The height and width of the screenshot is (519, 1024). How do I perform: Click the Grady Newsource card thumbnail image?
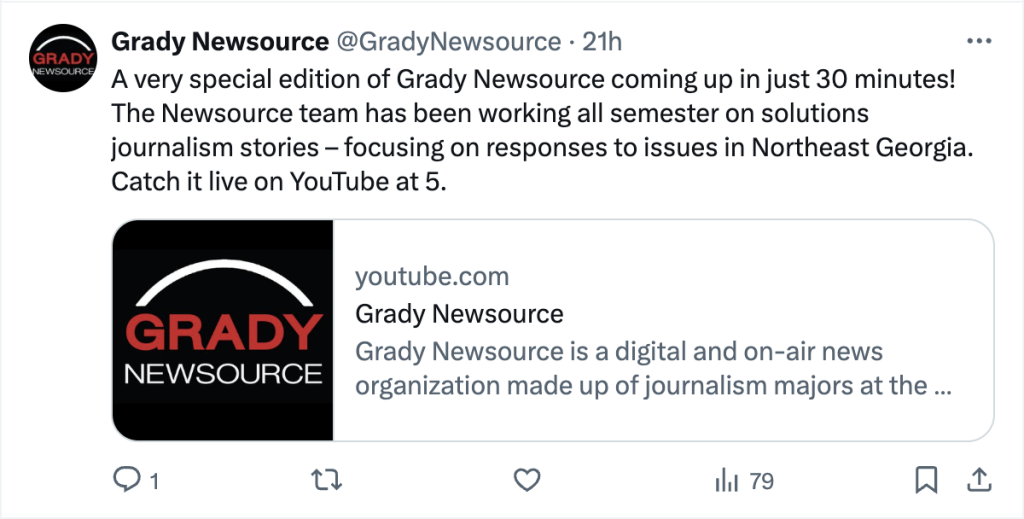tap(223, 330)
